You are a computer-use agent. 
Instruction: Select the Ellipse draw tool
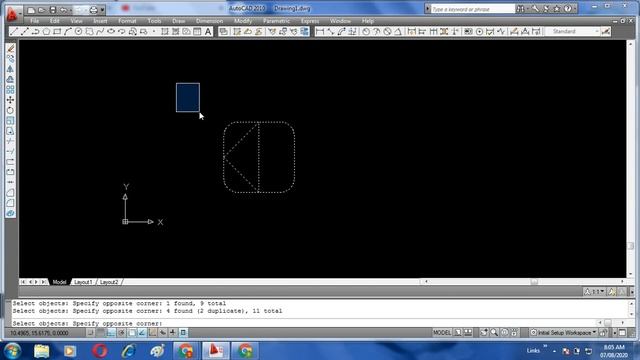(x=111, y=31)
